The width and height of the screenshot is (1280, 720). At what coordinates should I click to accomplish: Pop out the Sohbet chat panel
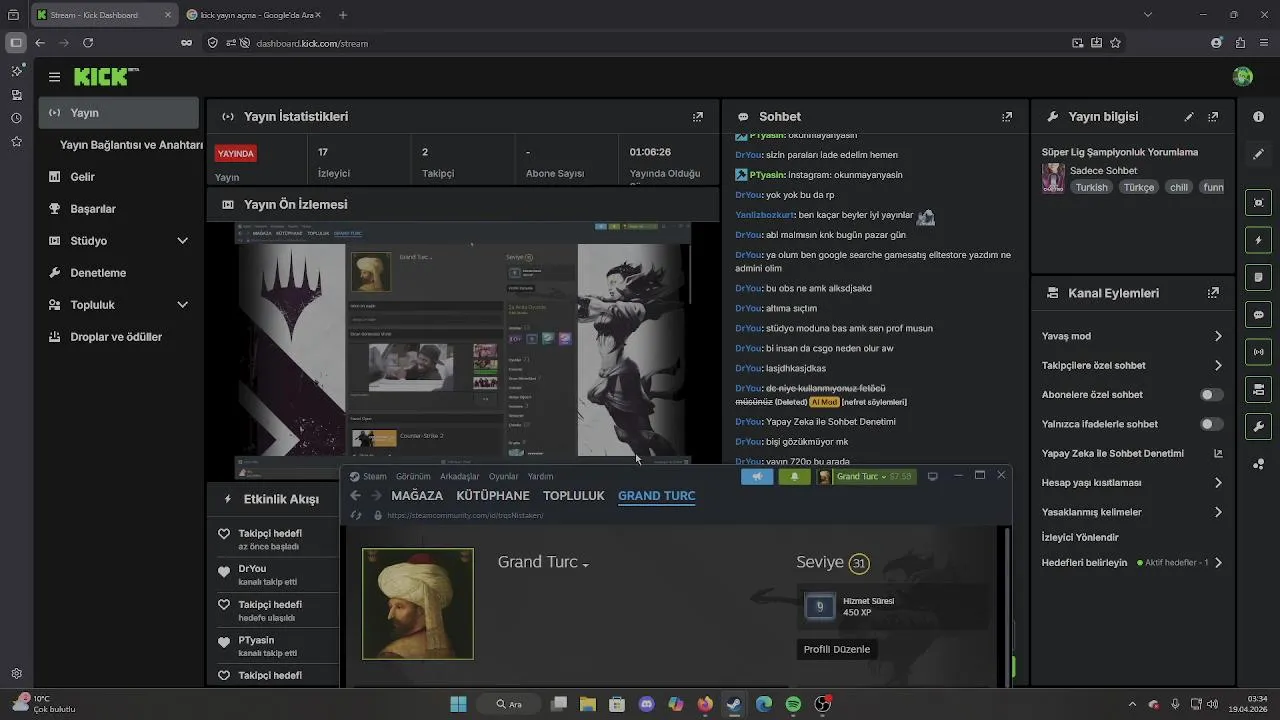pyautogui.click(x=1007, y=117)
